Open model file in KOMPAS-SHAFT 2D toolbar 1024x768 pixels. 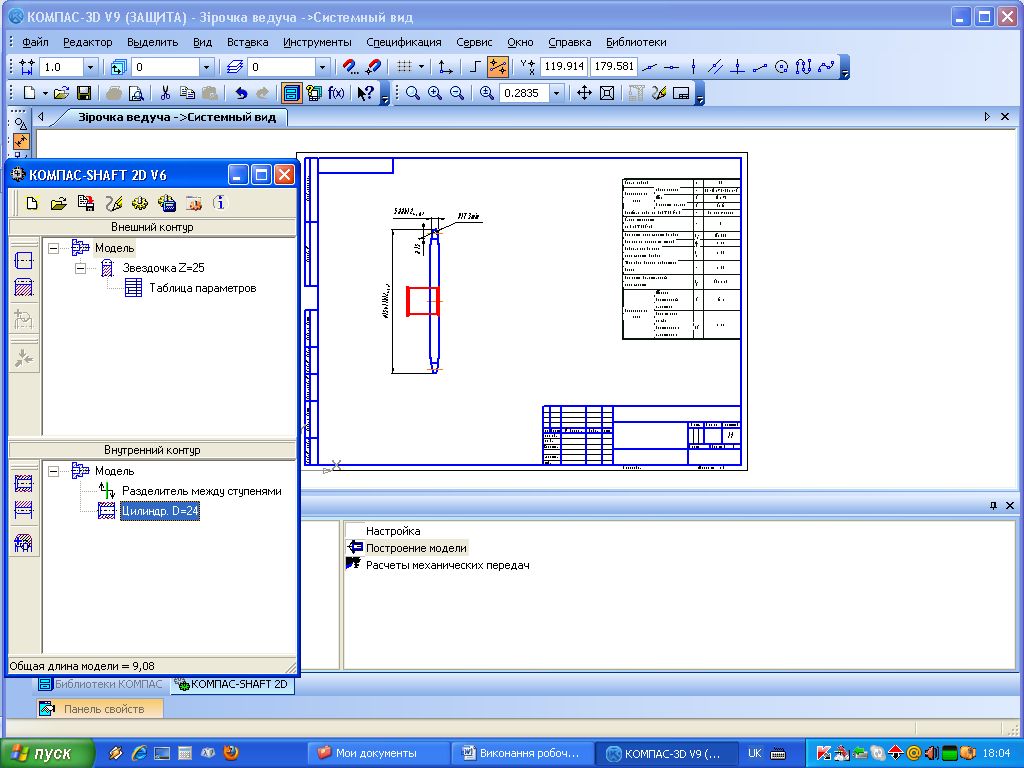click(x=59, y=203)
